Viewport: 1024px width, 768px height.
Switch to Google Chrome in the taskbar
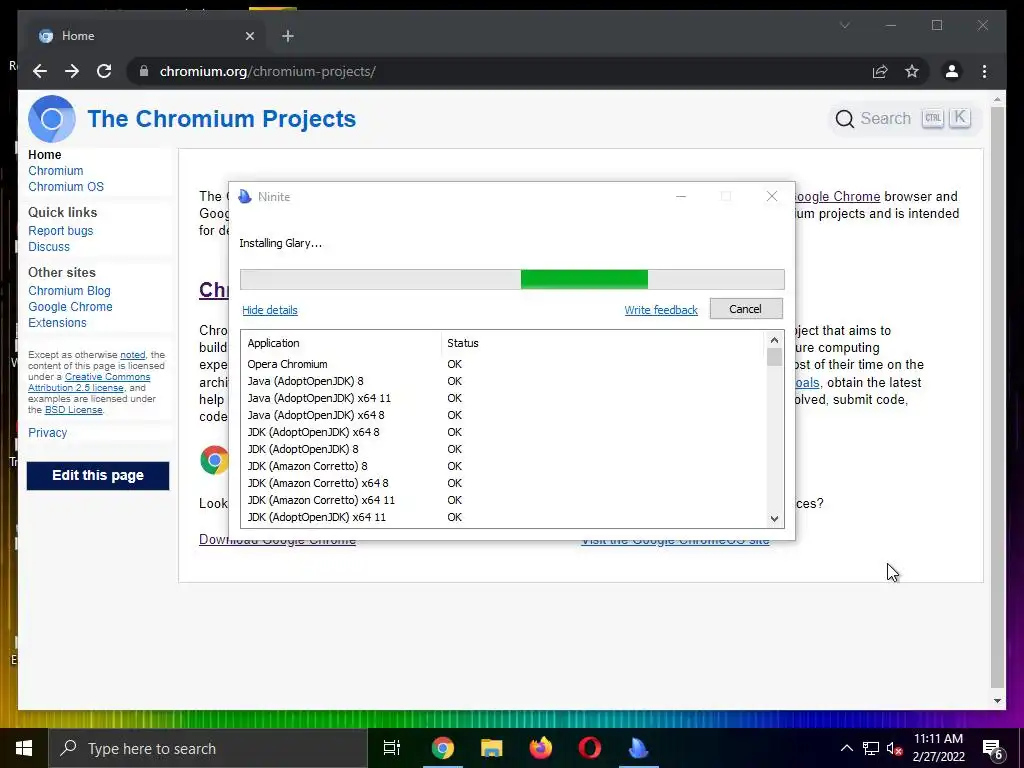pos(442,748)
